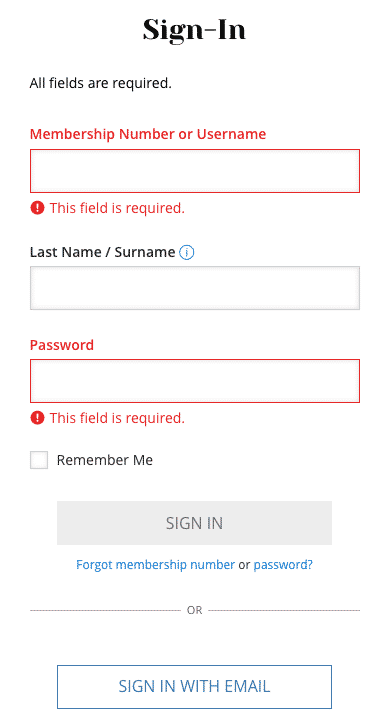Click the Last Name / Surname label
Viewport: 376px width, 727px height.
[x=102, y=253]
